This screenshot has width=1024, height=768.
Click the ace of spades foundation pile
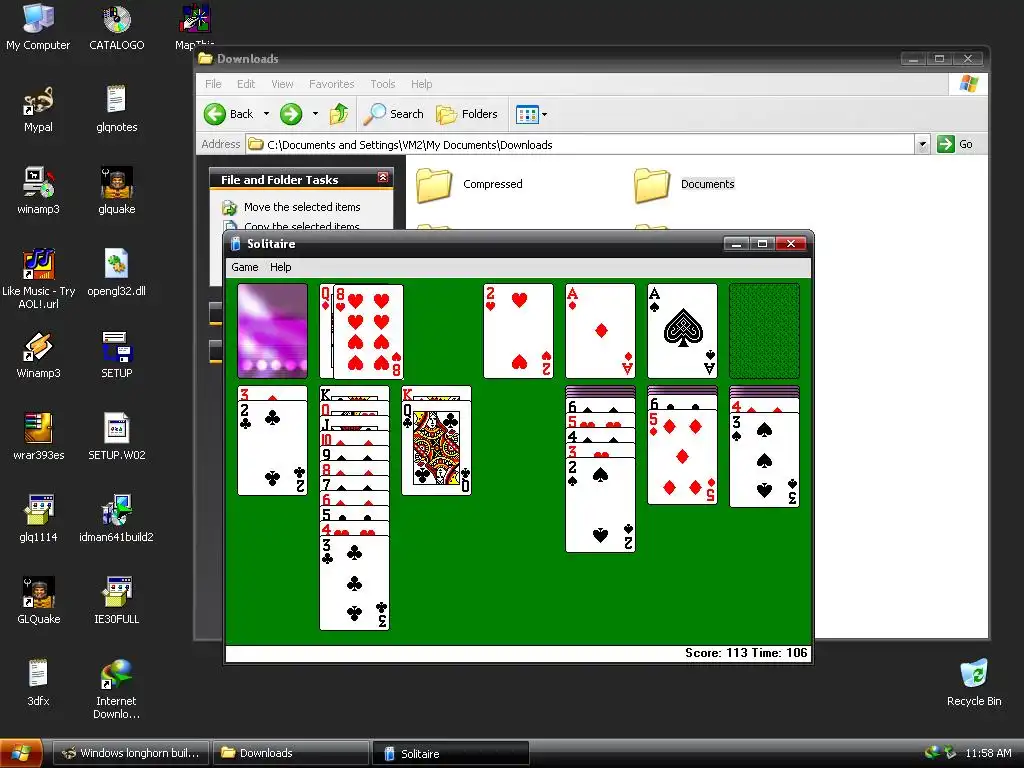pos(682,330)
